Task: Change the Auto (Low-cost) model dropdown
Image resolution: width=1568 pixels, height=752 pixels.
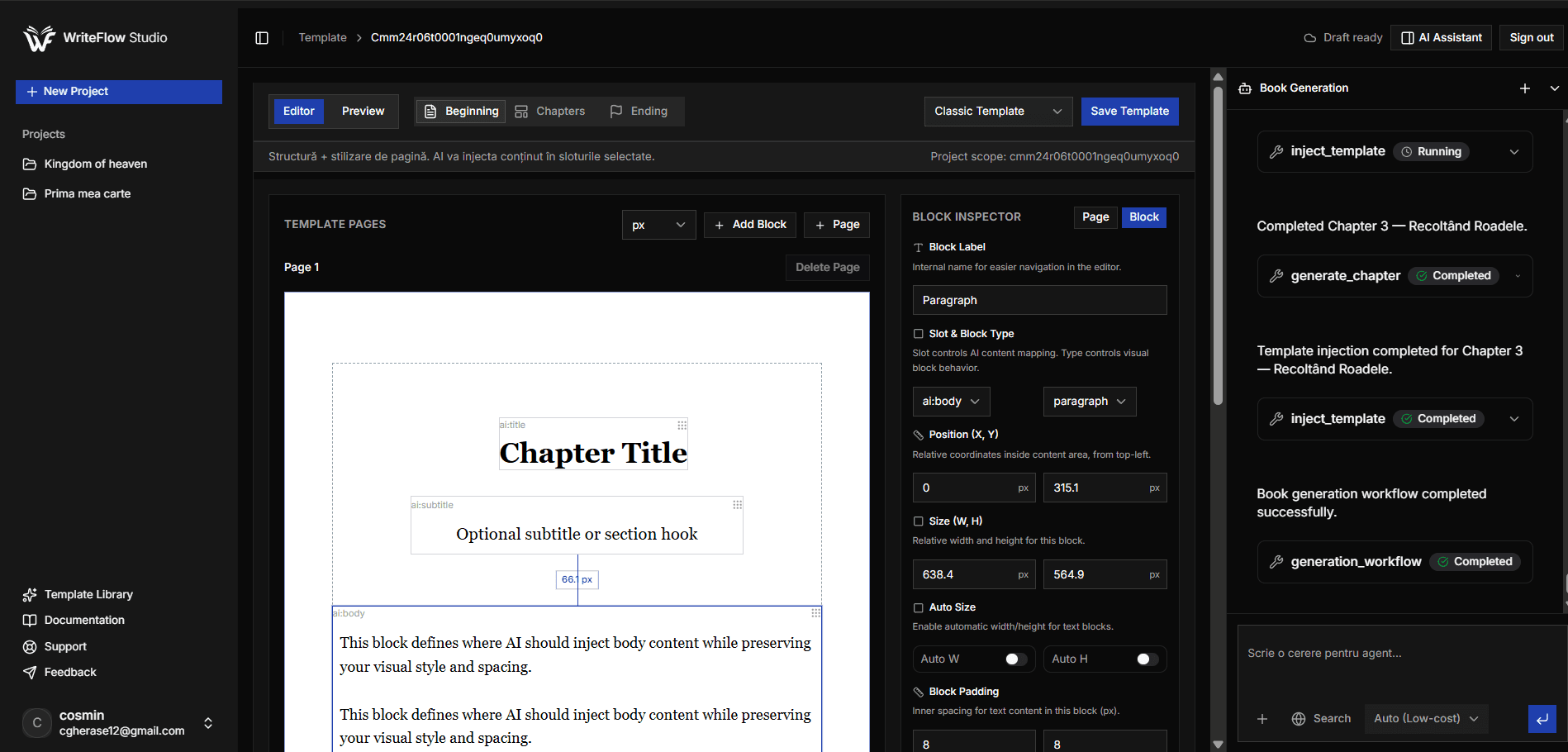Action: (1425, 719)
